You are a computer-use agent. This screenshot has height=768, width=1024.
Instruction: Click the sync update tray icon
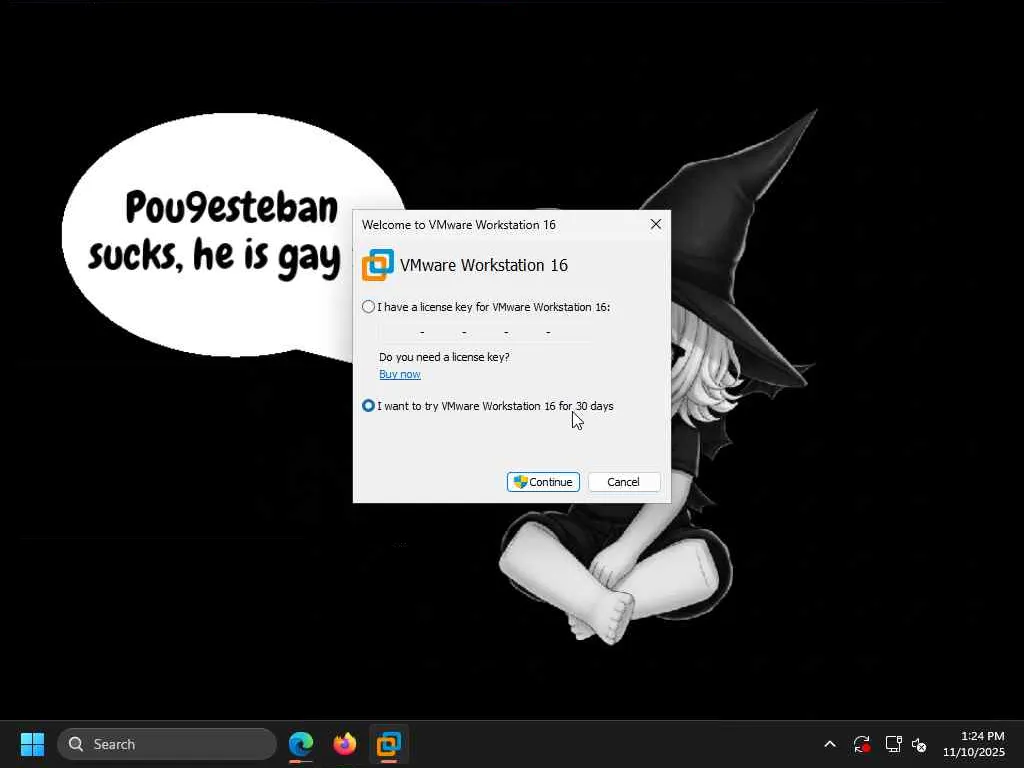pos(862,744)
